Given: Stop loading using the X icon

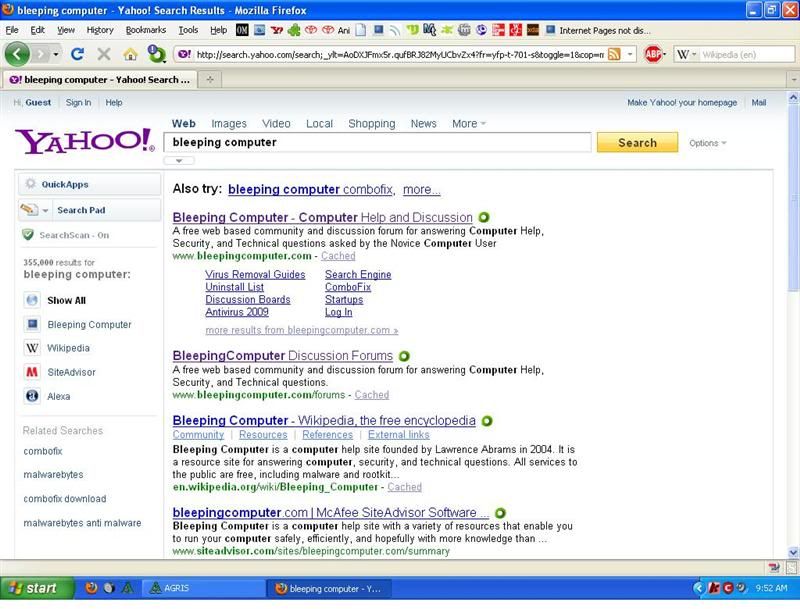Looking at the screenshot, I should [104, 54].
